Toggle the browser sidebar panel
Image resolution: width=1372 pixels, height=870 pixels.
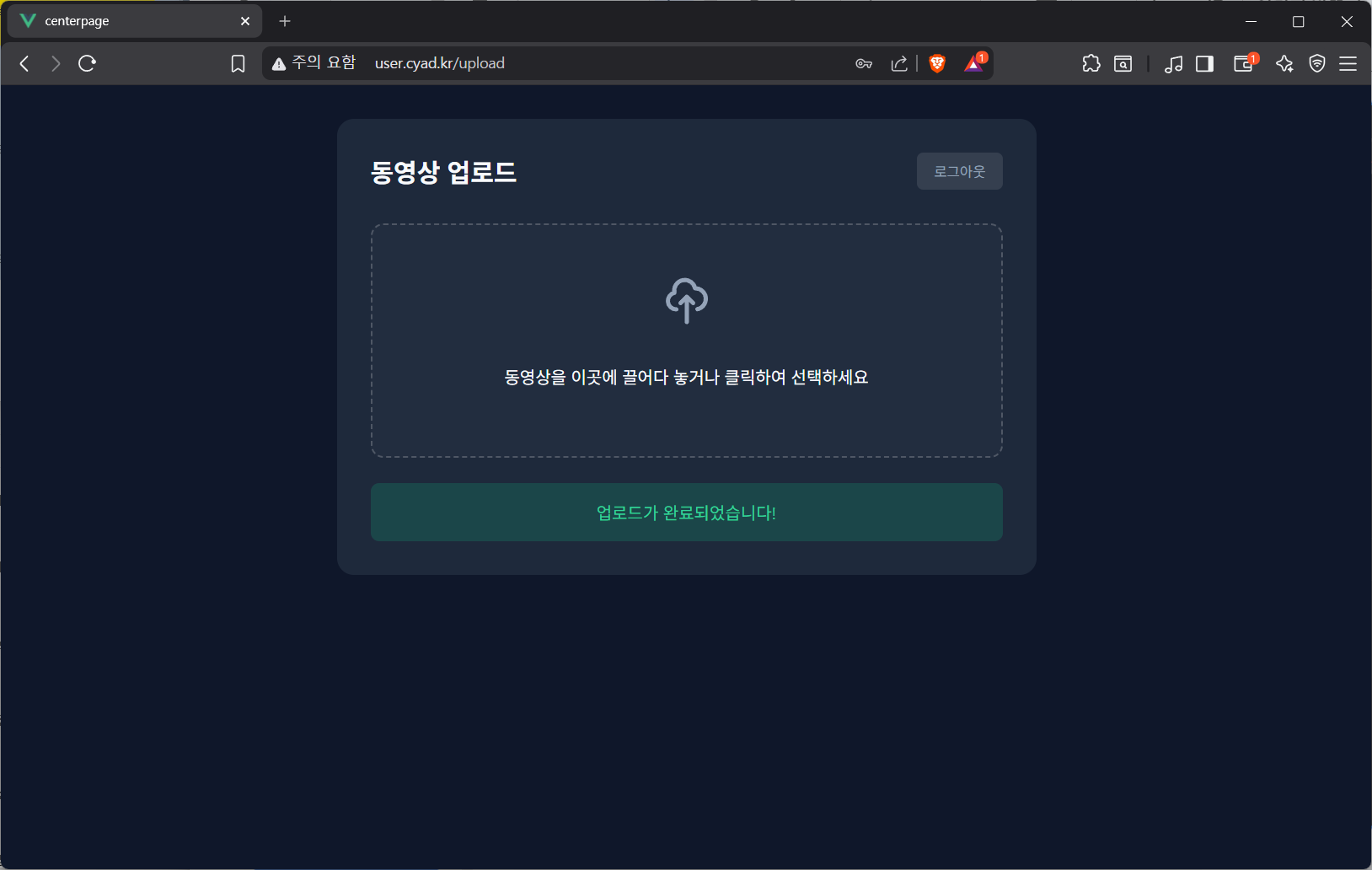point(1205,63)
